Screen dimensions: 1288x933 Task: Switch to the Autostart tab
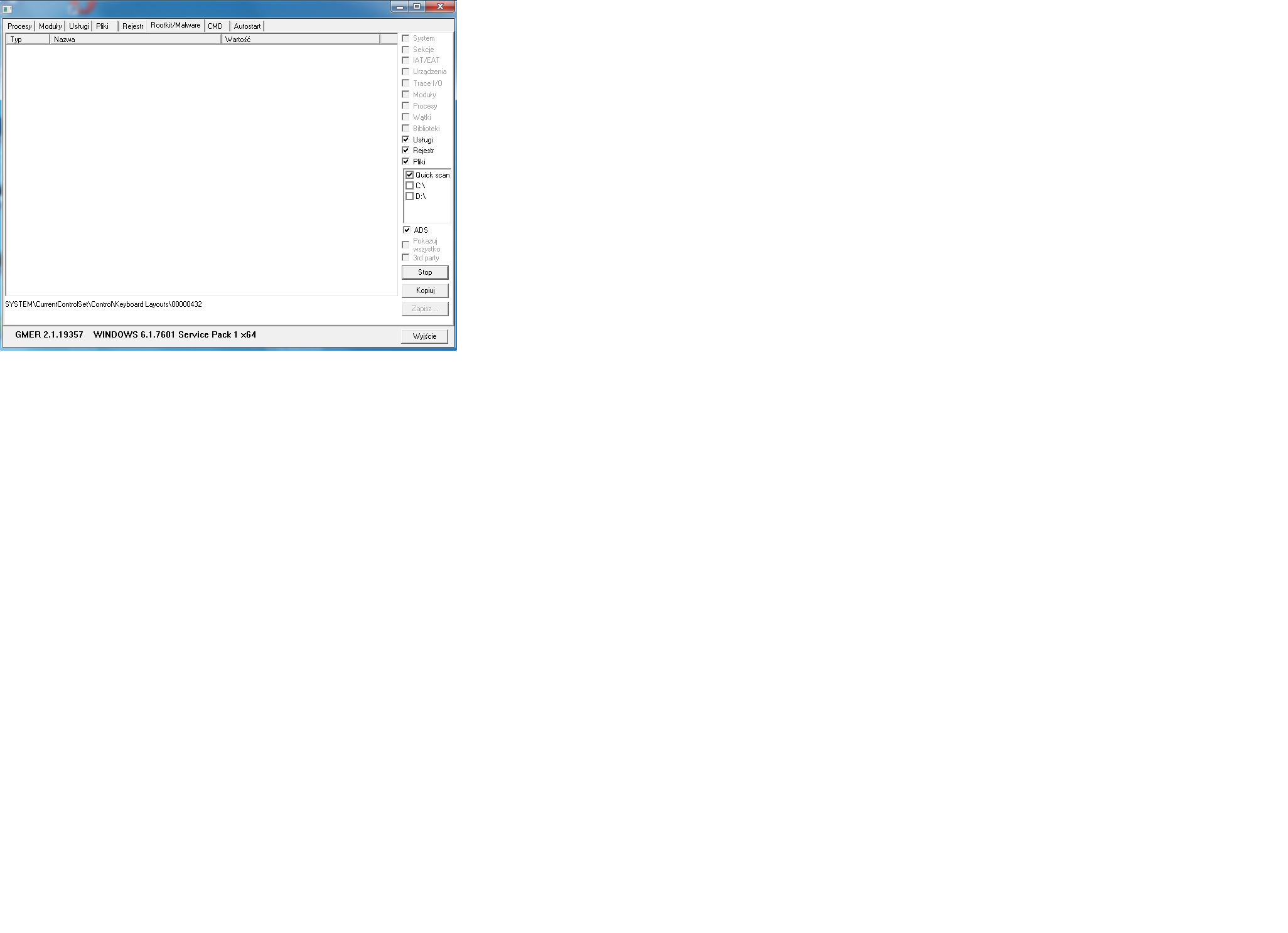tap(246, 26)
